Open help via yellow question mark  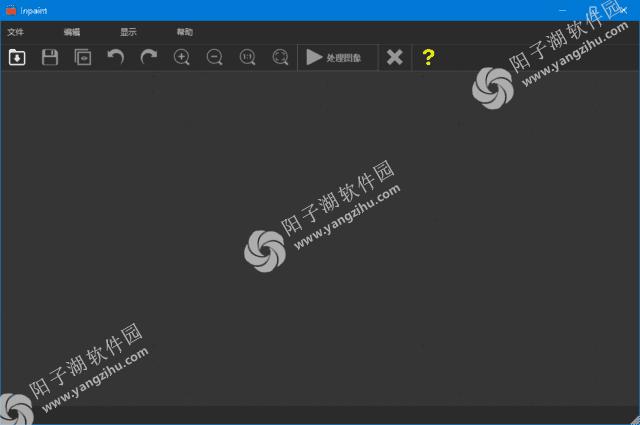(x=428, y=57)
